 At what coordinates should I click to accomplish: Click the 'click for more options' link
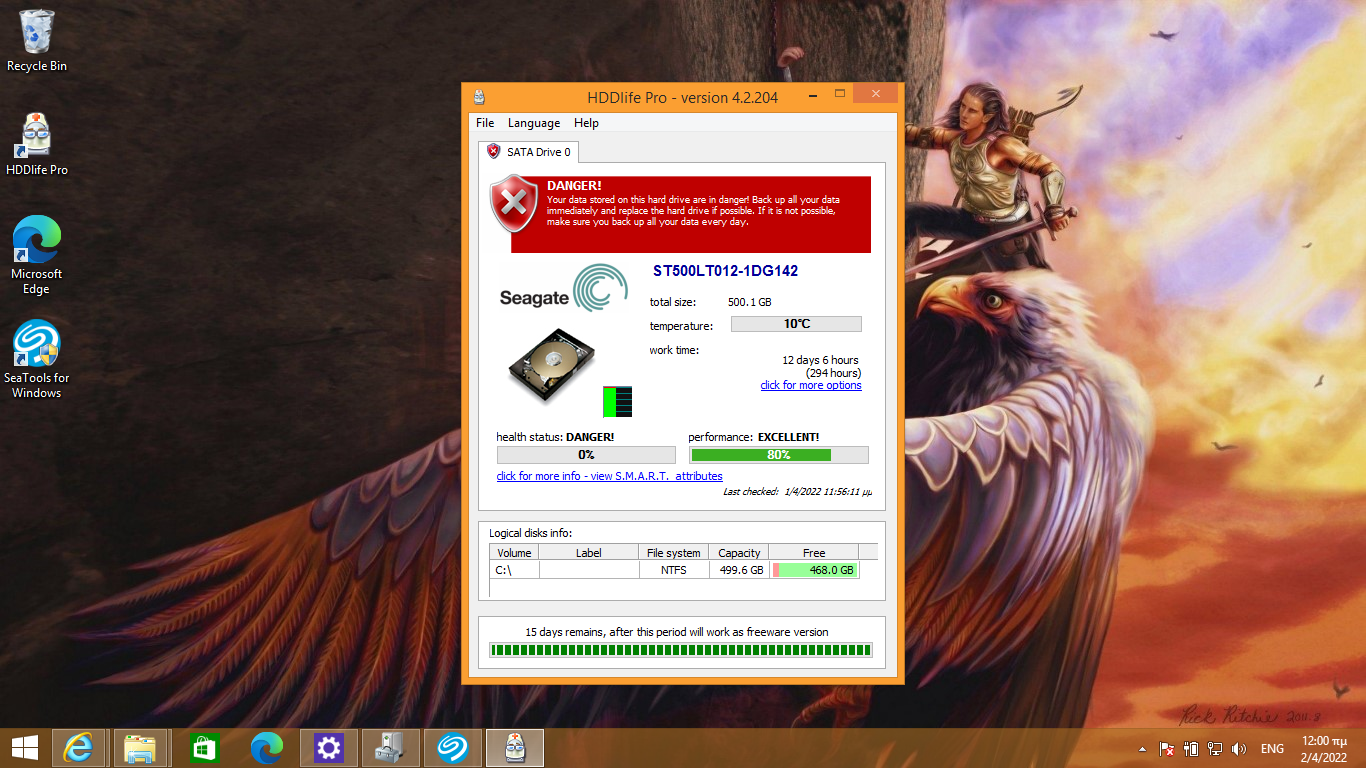point(810,385)
